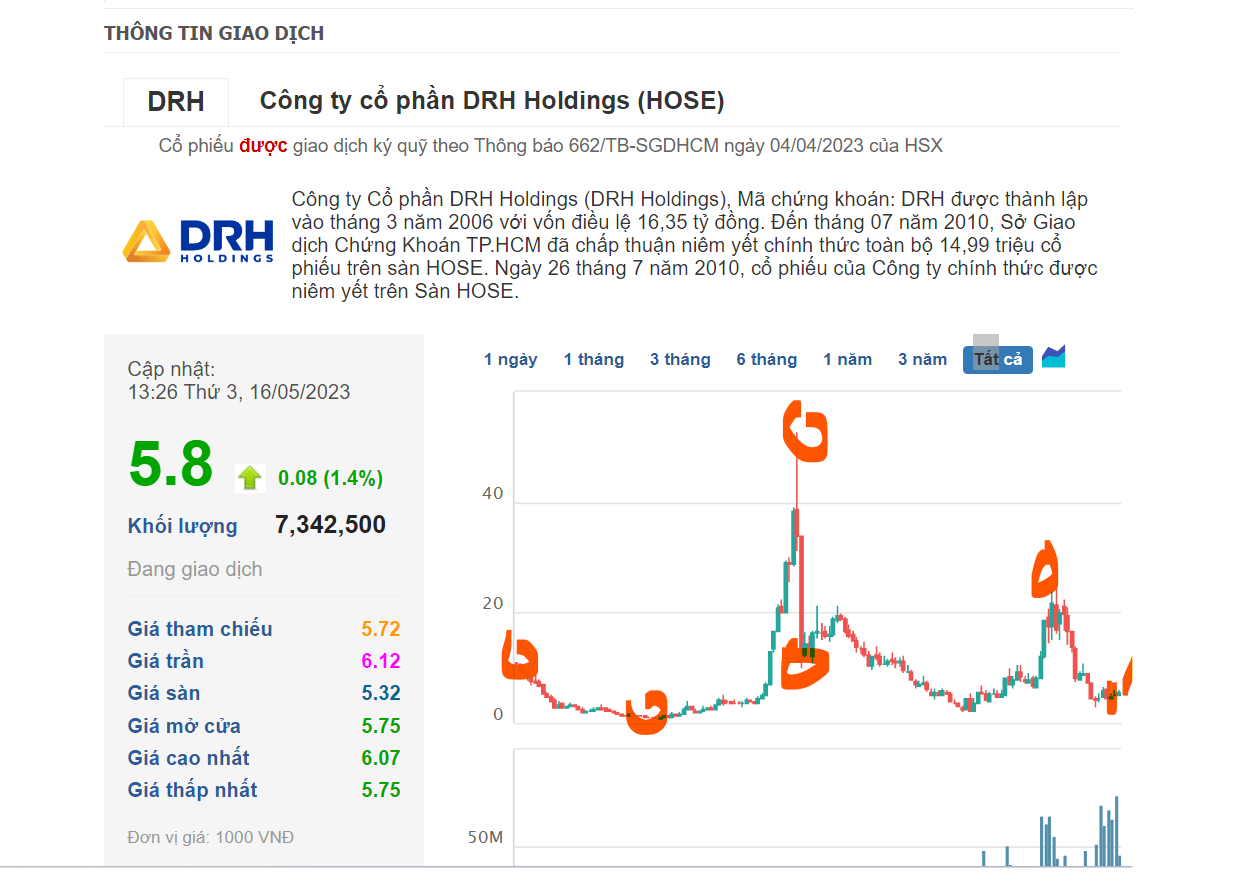Click the DRH Holdings company logo
Screen dimensions: 1250x894
[198, 241]
